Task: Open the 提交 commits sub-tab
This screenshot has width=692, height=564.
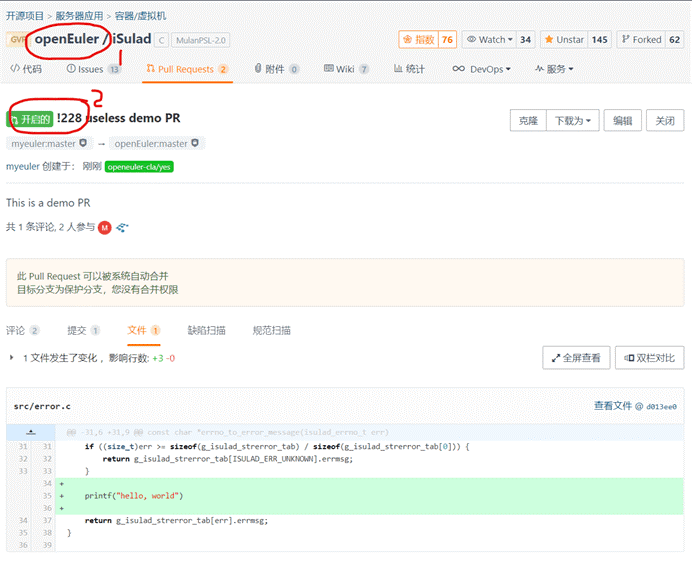Action: [76, 330]
